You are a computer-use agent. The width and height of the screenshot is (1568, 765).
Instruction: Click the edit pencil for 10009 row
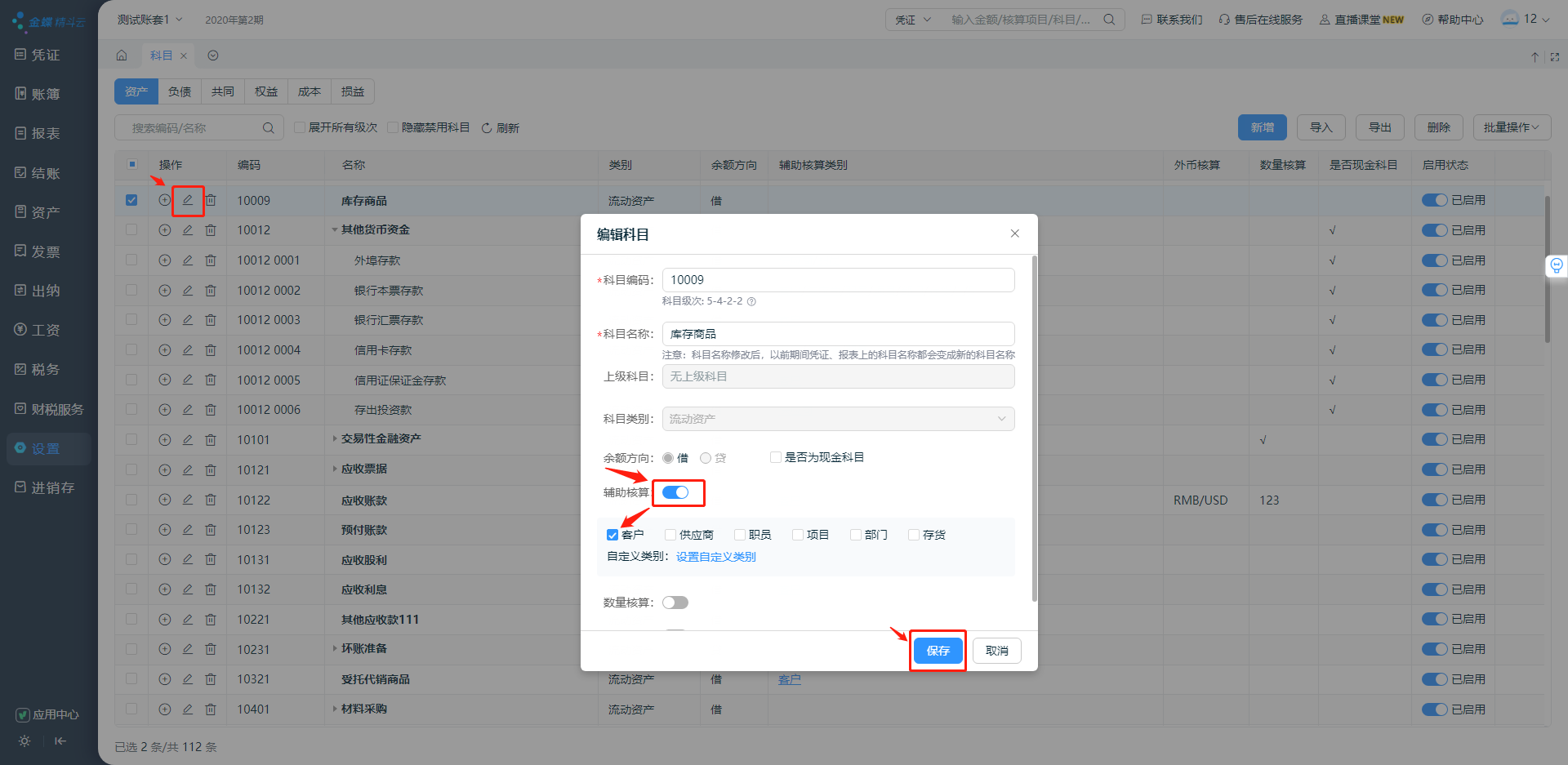point(188,200)
